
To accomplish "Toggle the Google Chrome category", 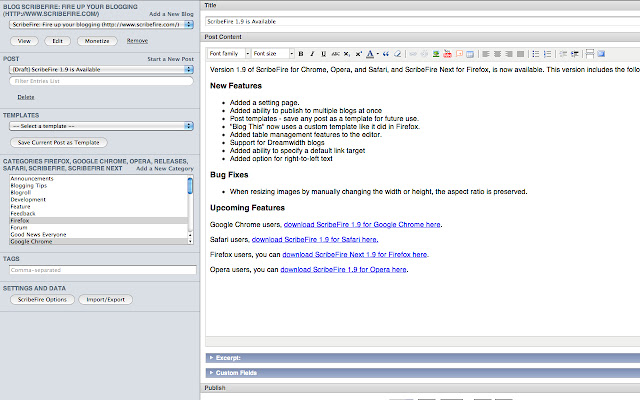I will pyautogui.click(x=98, y=242).
